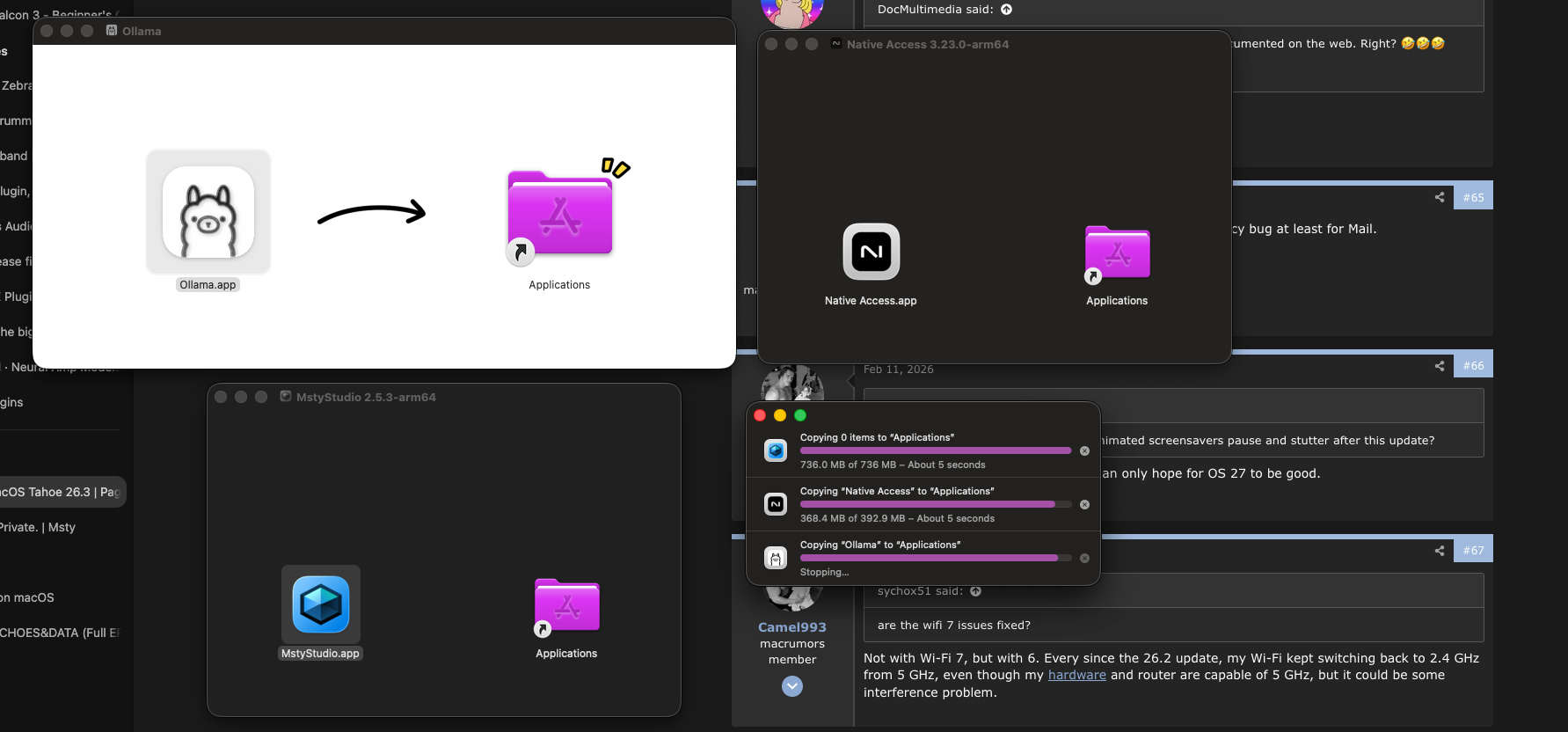Open the permalink for post #67
The image size is (1568, 732).
pos(1473,551)
